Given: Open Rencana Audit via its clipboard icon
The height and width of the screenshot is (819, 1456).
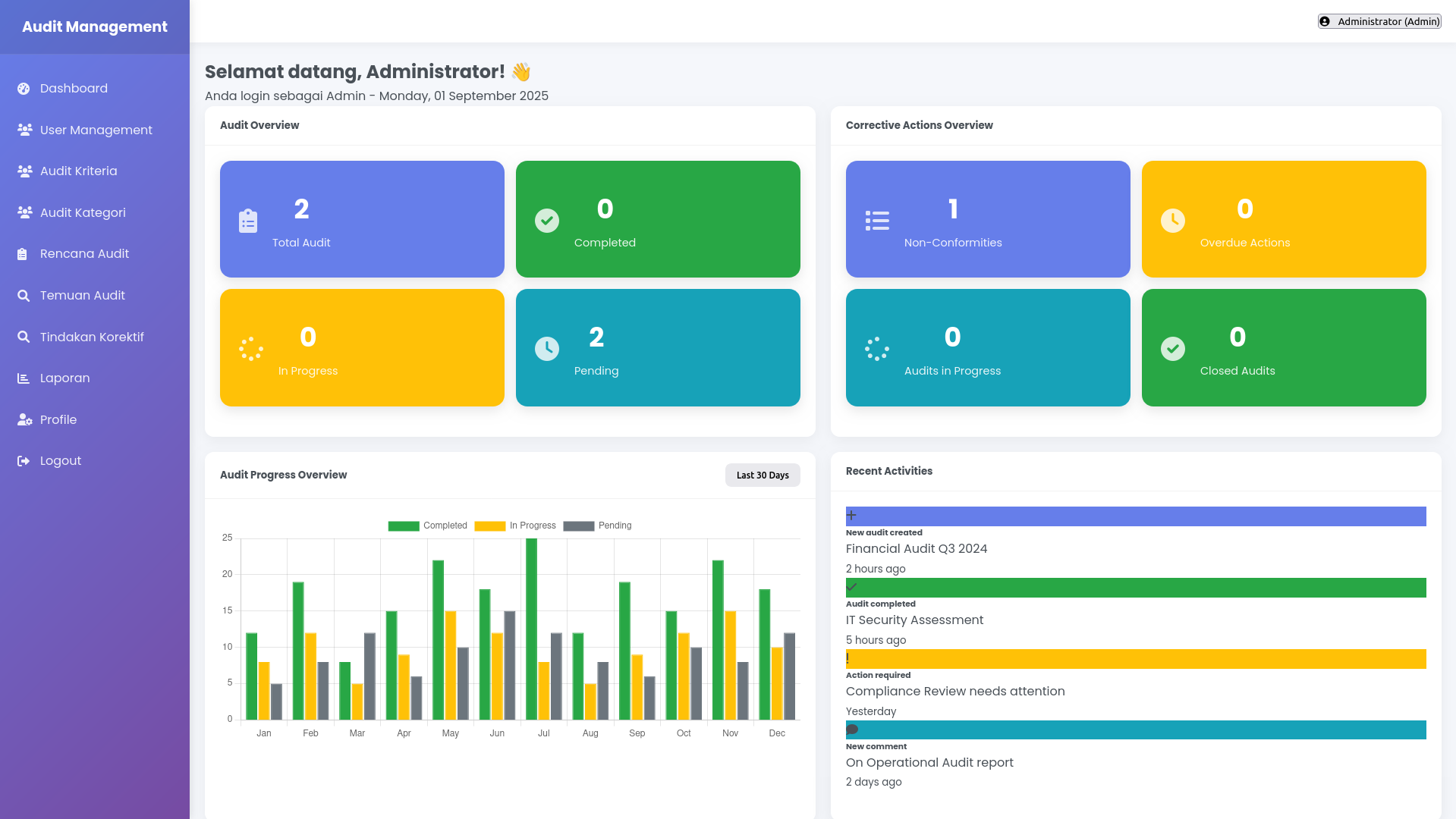Looking at the screenshot, I should [24, 253].
